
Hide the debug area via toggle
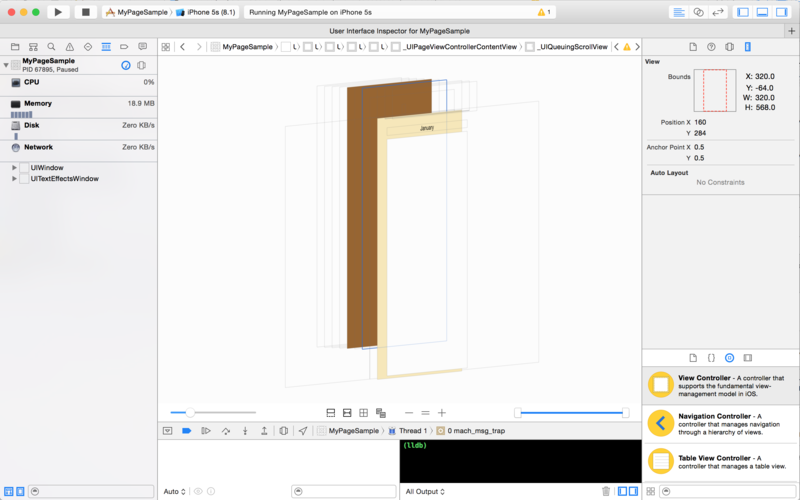[x=167, y=431]
